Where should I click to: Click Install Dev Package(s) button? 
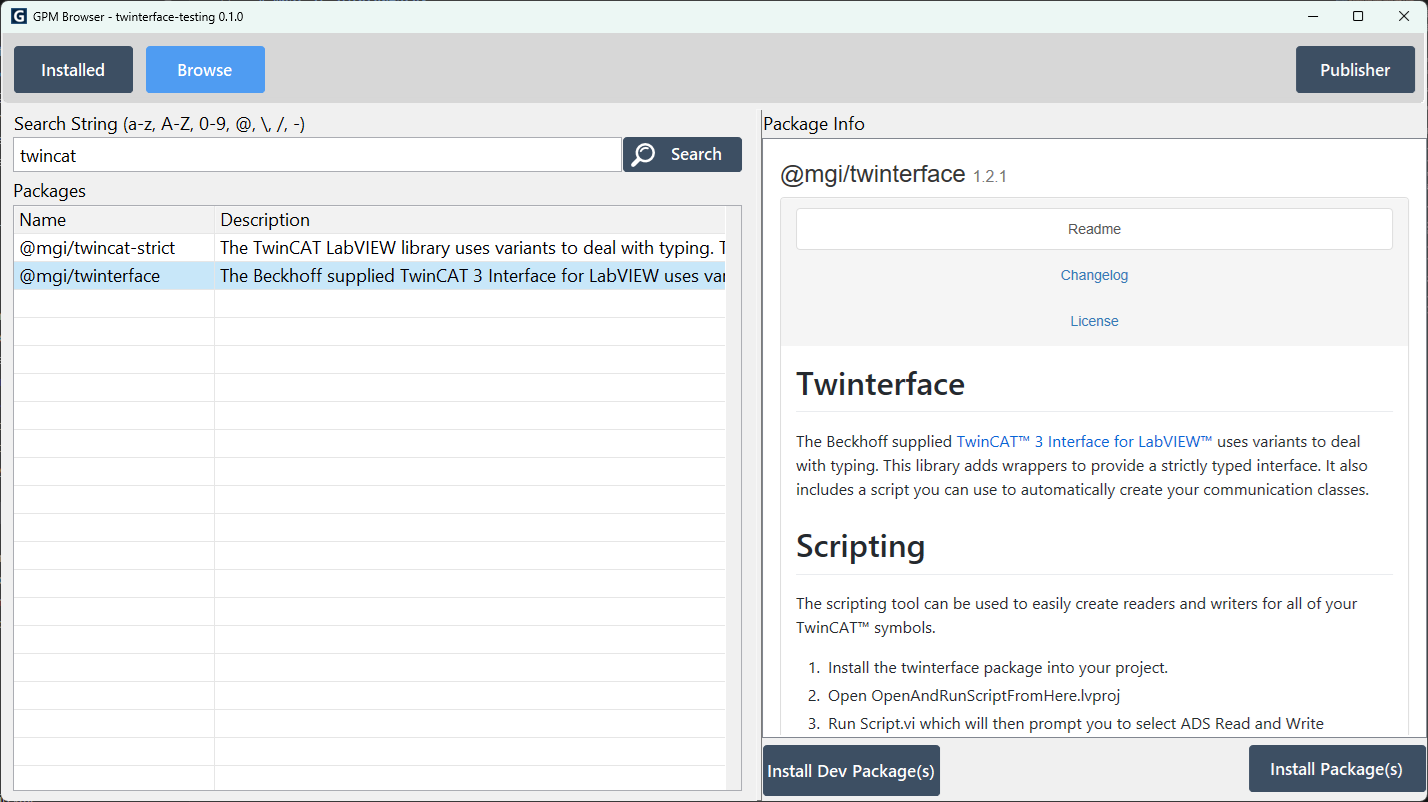(851, 771)
